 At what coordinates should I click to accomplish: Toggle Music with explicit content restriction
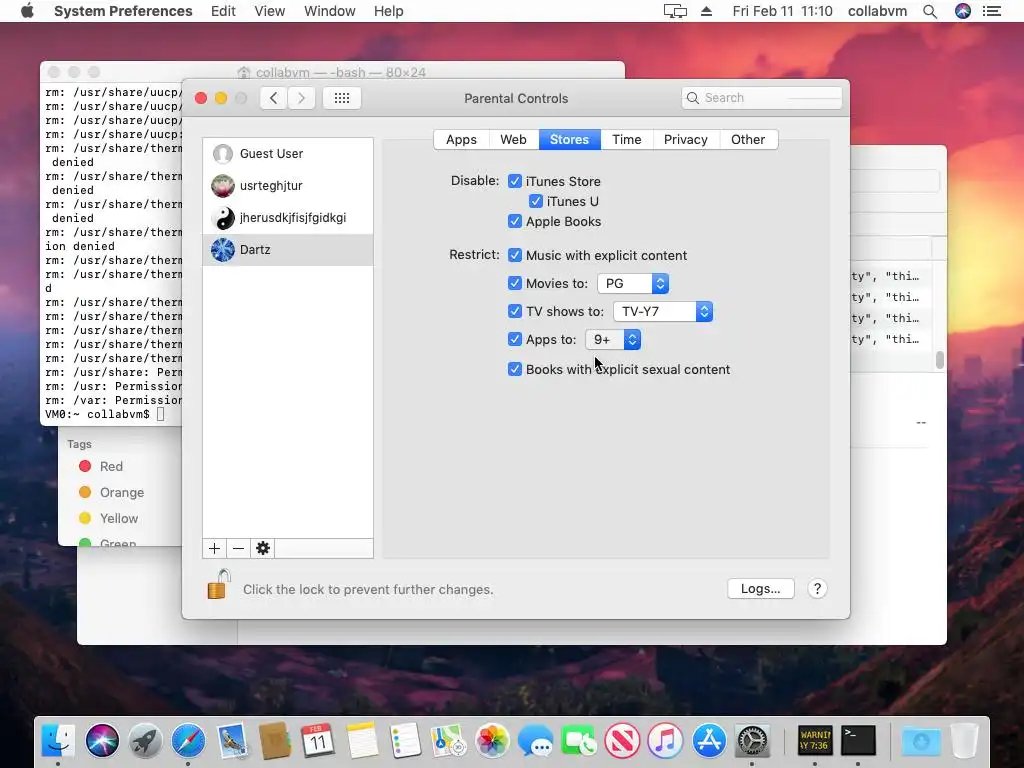tap(515, 255)
